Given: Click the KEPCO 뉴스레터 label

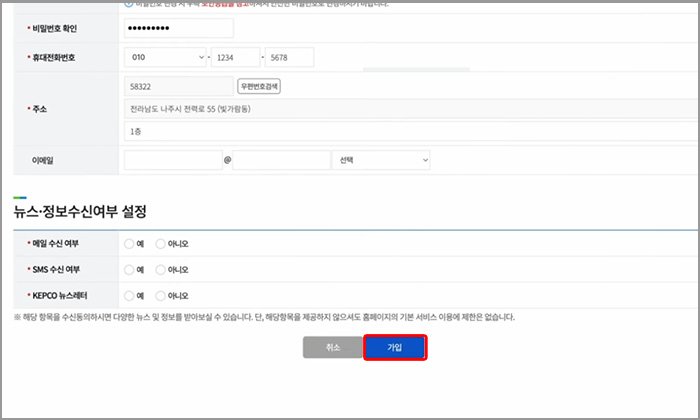Looking at the screenshot, I should (60, 295).
